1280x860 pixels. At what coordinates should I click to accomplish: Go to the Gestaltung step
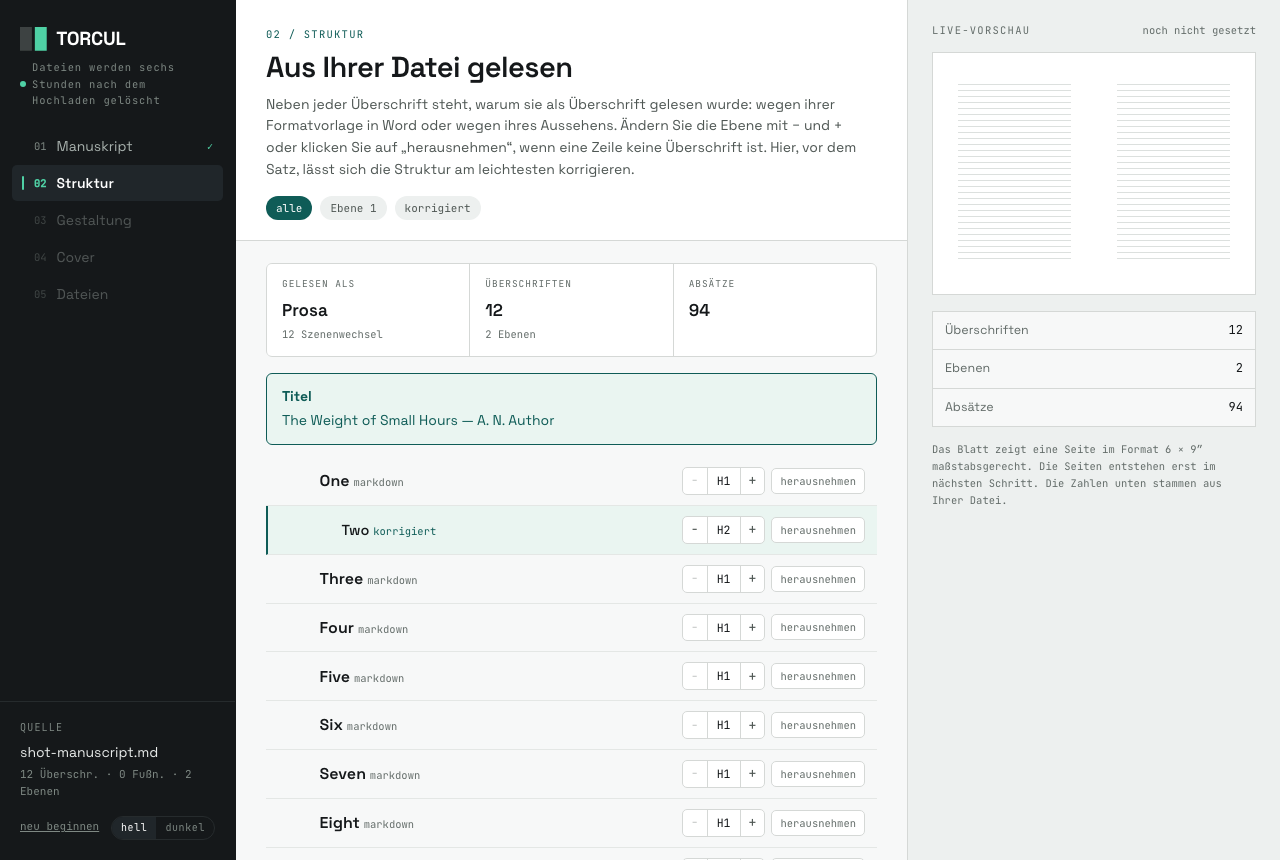[x=117, y=220]
